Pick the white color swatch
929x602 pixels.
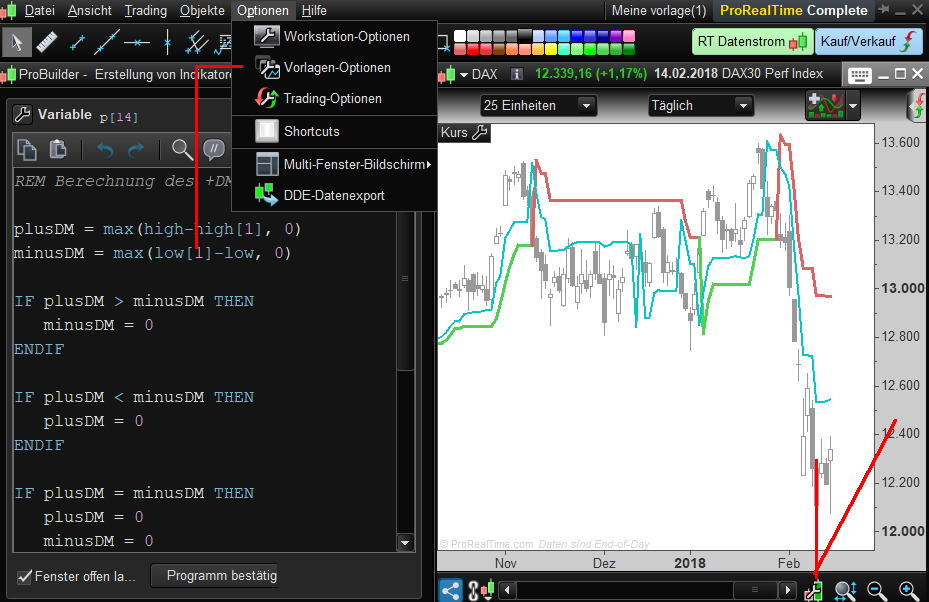(x=460, y=36)
